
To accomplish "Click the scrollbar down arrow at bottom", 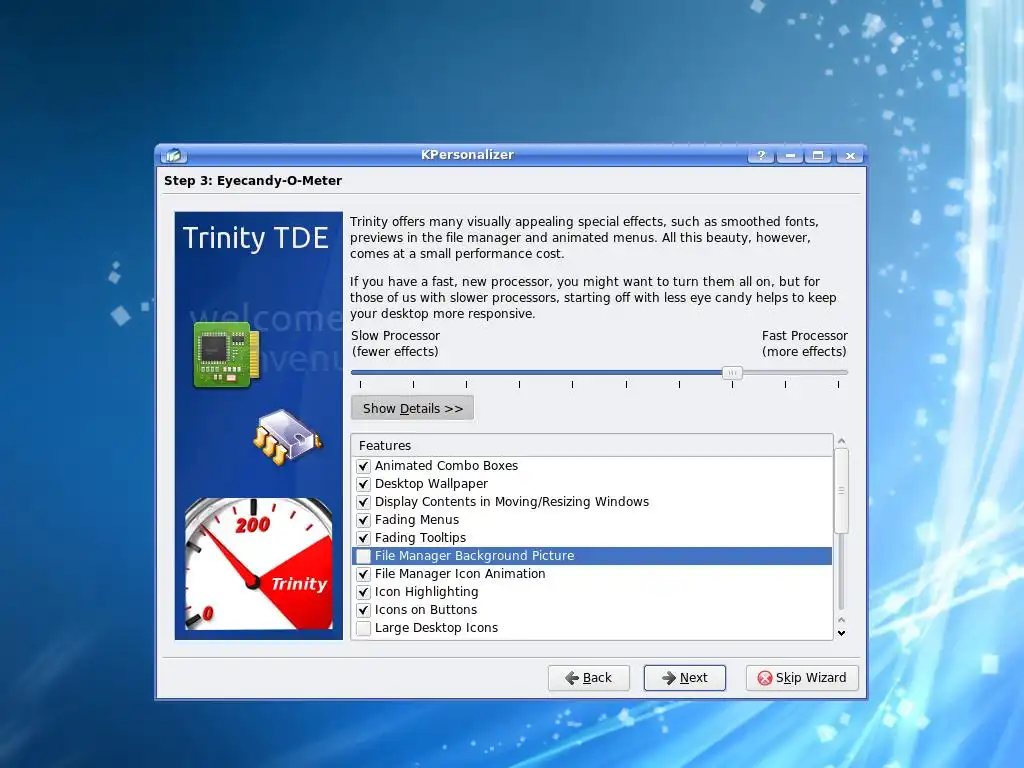I will click(841, 633).
